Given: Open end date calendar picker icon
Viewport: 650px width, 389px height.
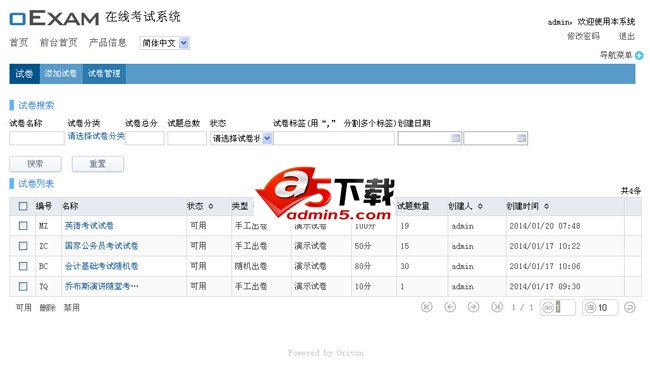Looking at the screenshot, I should [x=521, y=138].
